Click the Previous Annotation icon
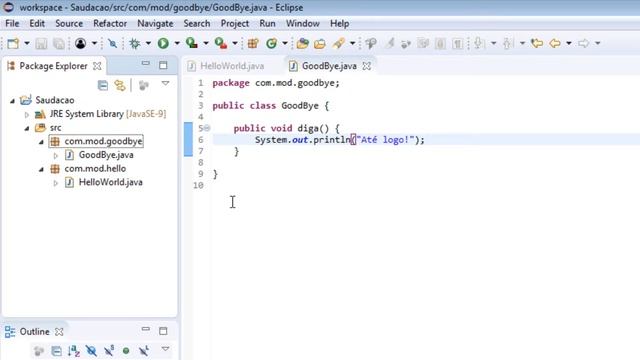640x360 pixels. click(508, 43)
